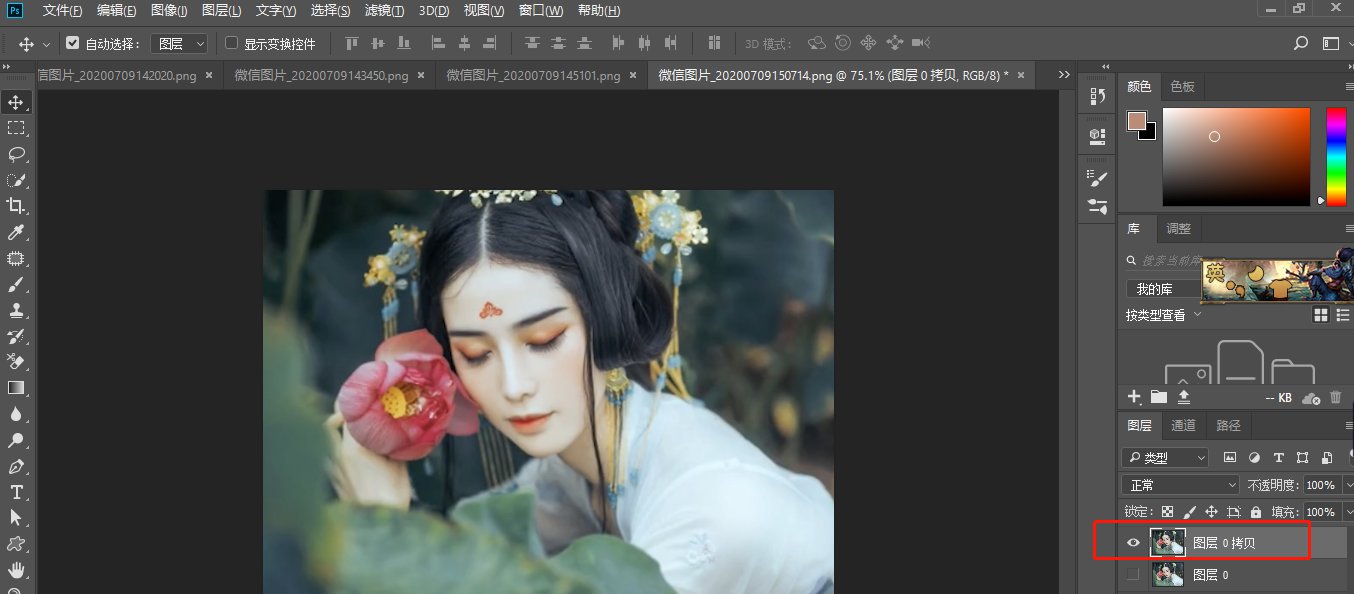Click the add content plus icon in library

[x=1134, y=397]
